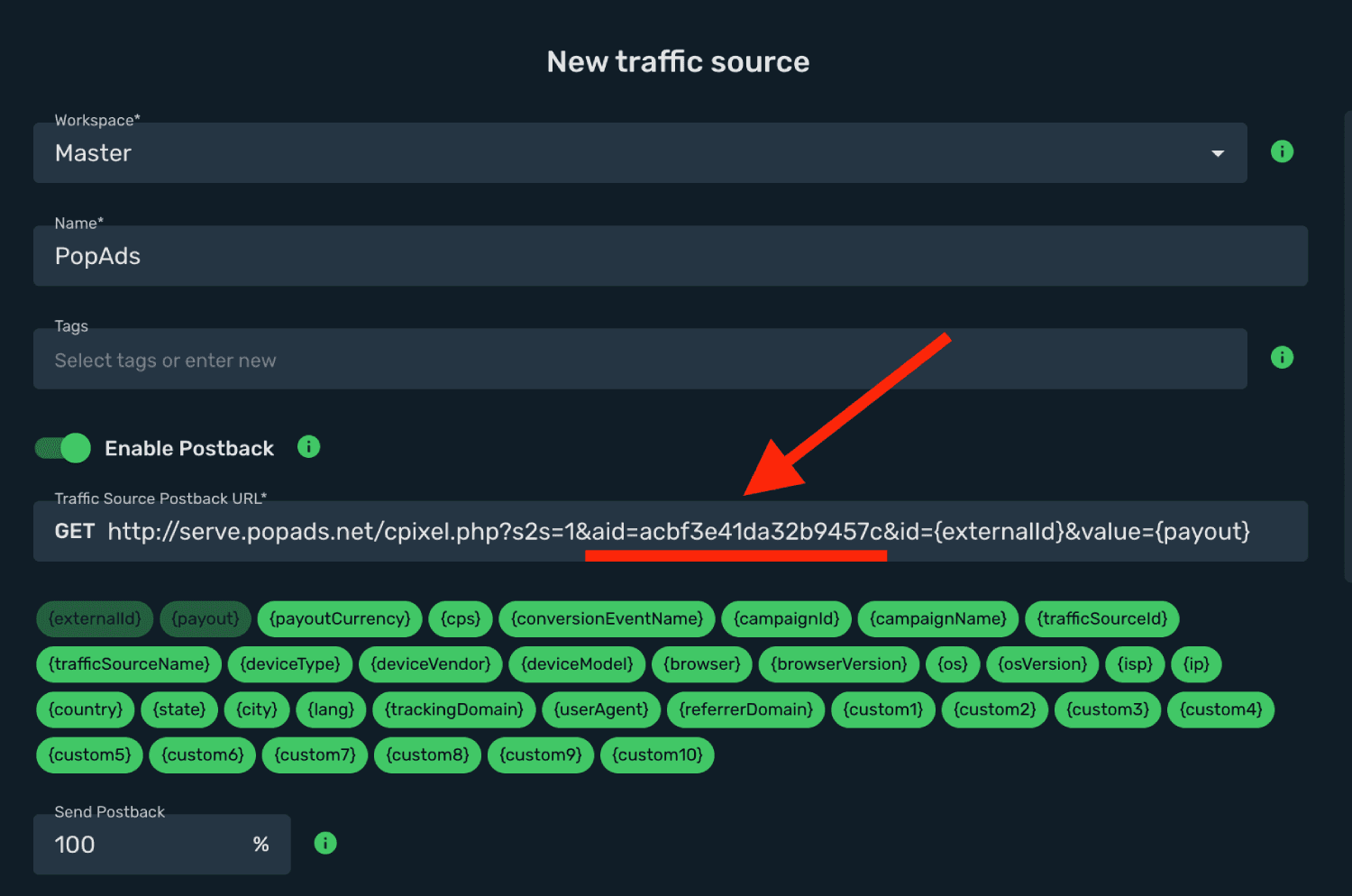The image size is (1352, 896).
Task: Open the Tags selection field
Action: coord(640,359)
